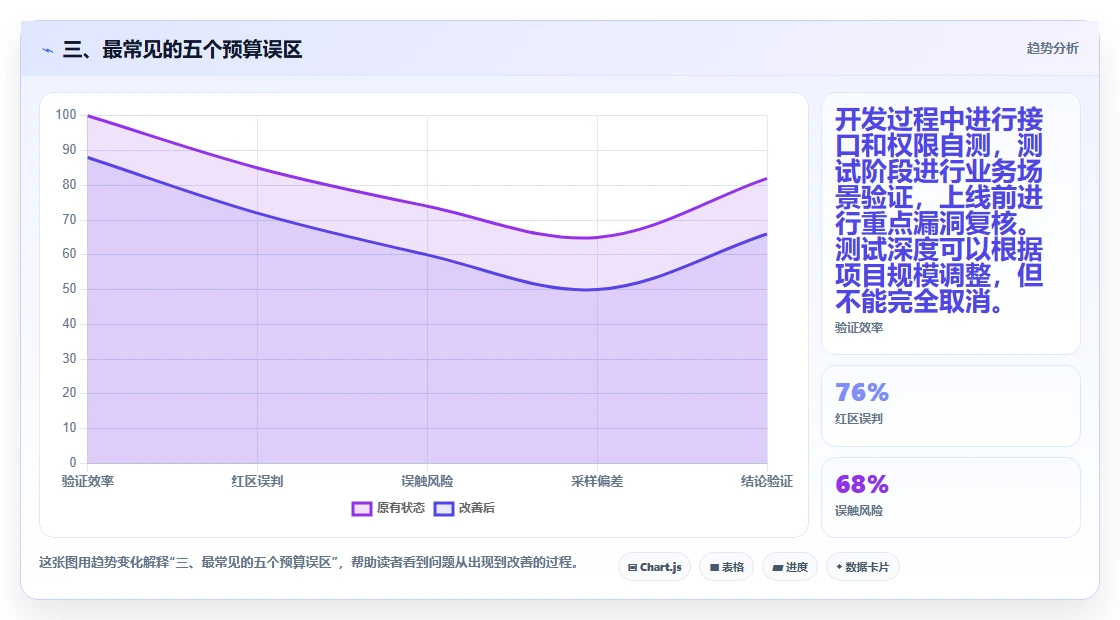Click the x-axis label 结论验证
This screenshot has height=620, width=1120.
[x=767, y=481]
